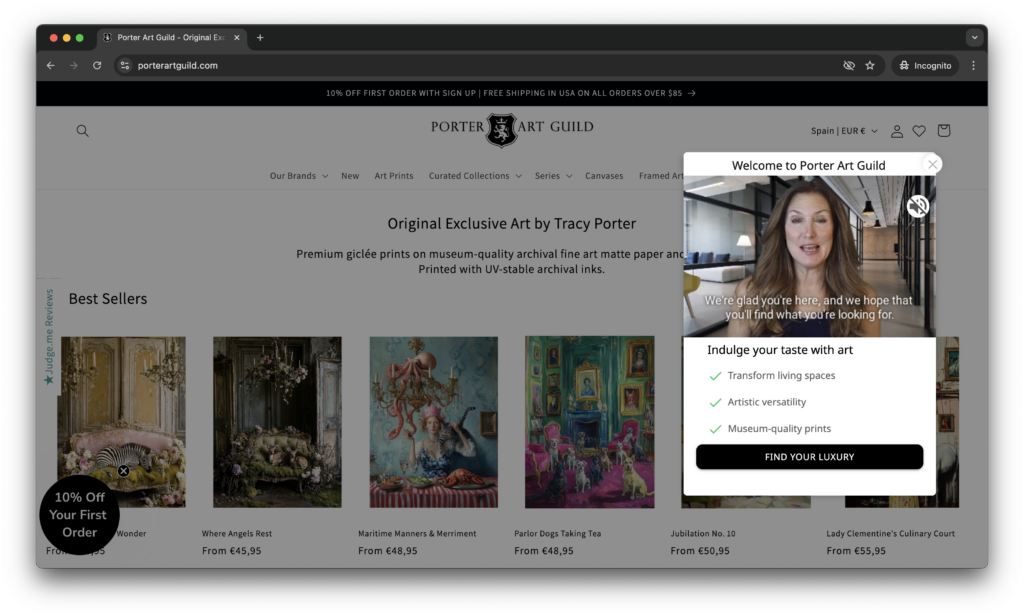Screen dimensions: 1024x616
Task: Unmute the welcome video
Action: pos(917,206)
